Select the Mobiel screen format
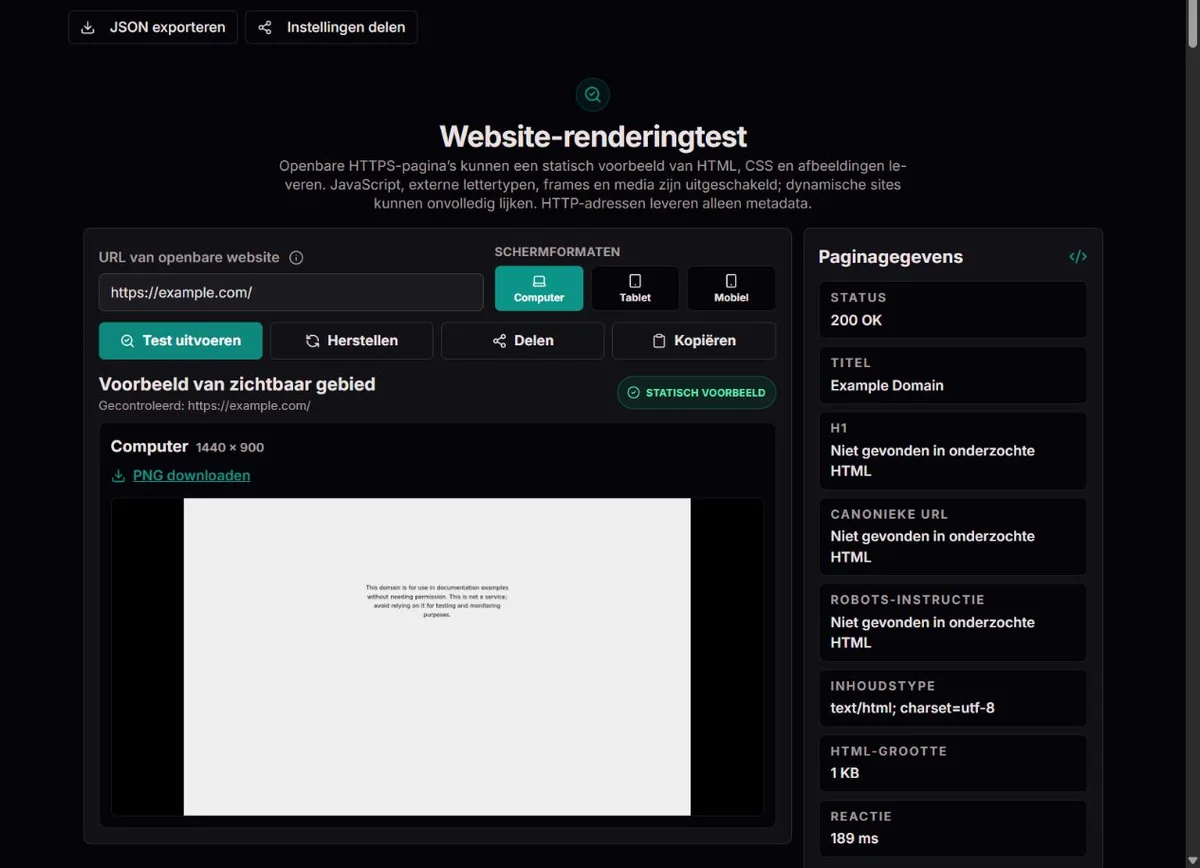 (x=731, y=288)
